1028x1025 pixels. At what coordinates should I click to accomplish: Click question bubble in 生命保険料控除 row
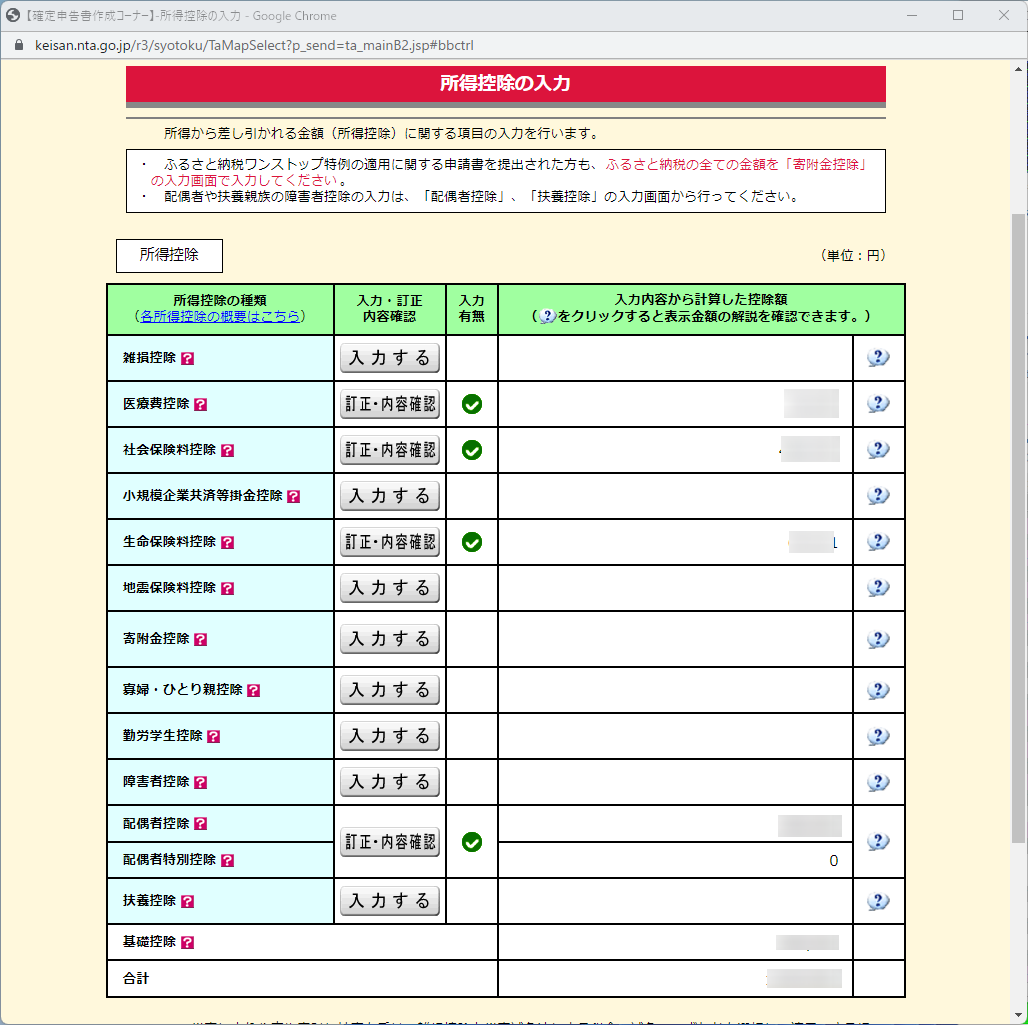[x=878, y=542]
